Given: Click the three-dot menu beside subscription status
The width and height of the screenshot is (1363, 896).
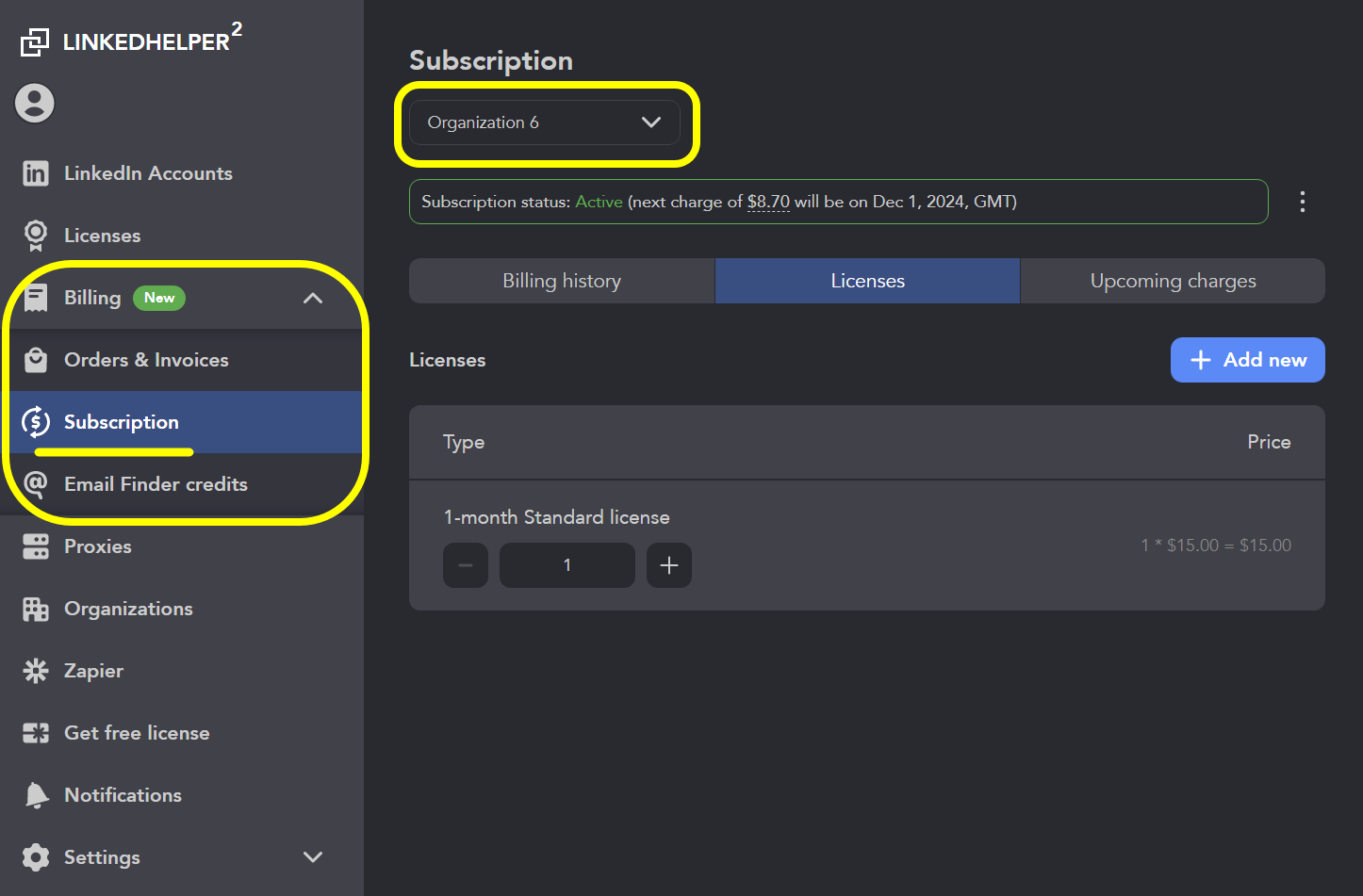Looking at the screenshot, I should (x=1302, y=201).
